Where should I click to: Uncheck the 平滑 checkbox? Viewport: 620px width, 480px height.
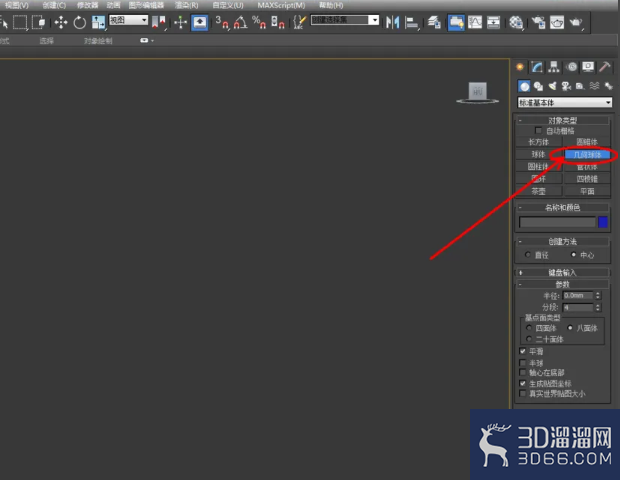(523, 351)
